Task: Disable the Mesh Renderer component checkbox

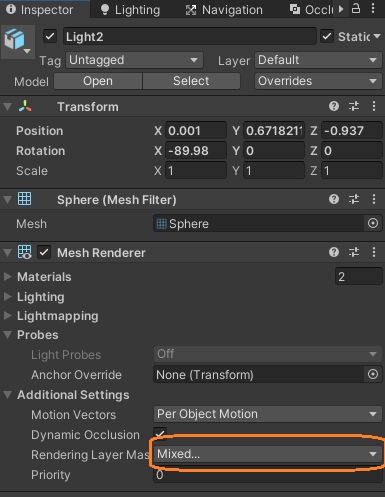Action: [x=44, y=252]
